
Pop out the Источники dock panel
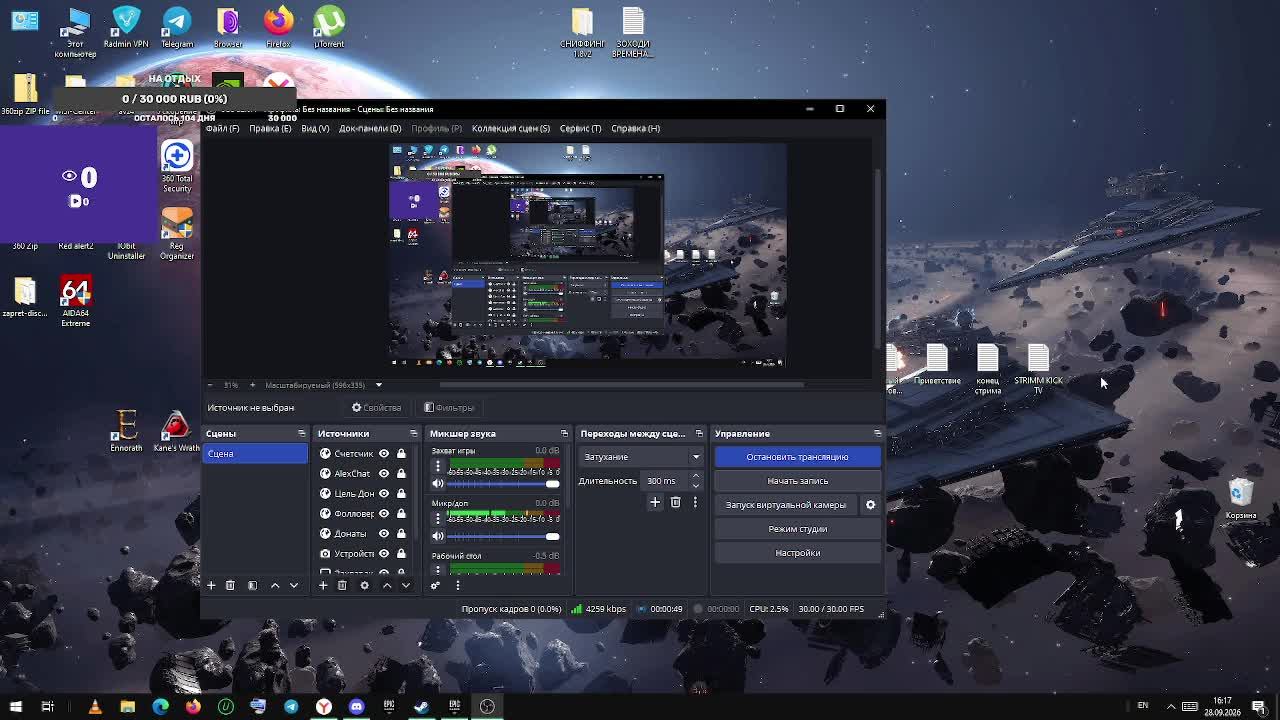tap(413, 434)
